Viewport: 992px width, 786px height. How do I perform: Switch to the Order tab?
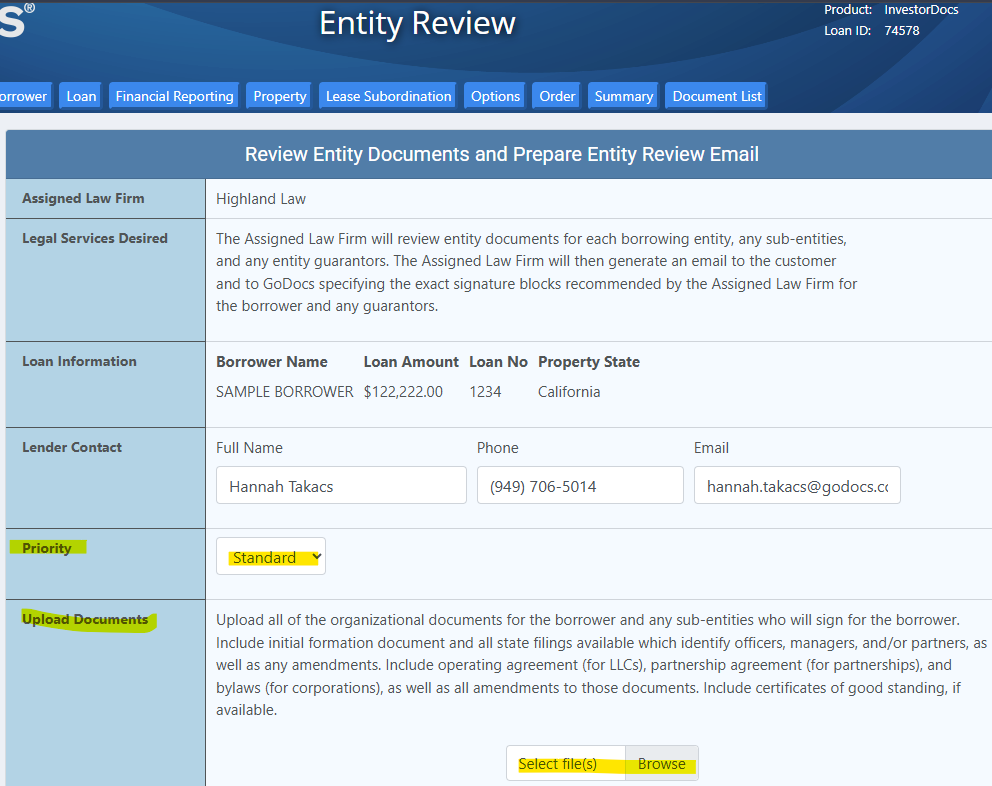(557, 96)
